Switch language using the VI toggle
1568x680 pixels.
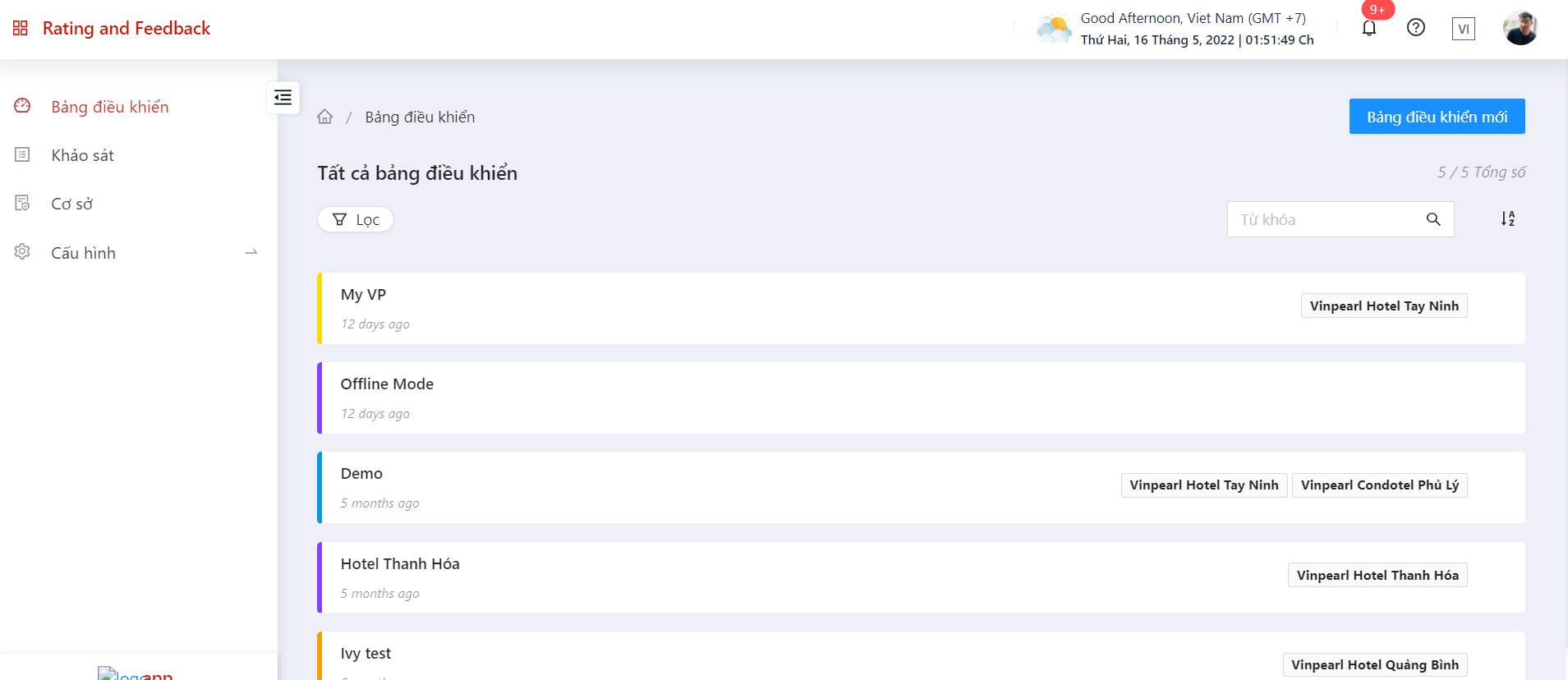1463,29
